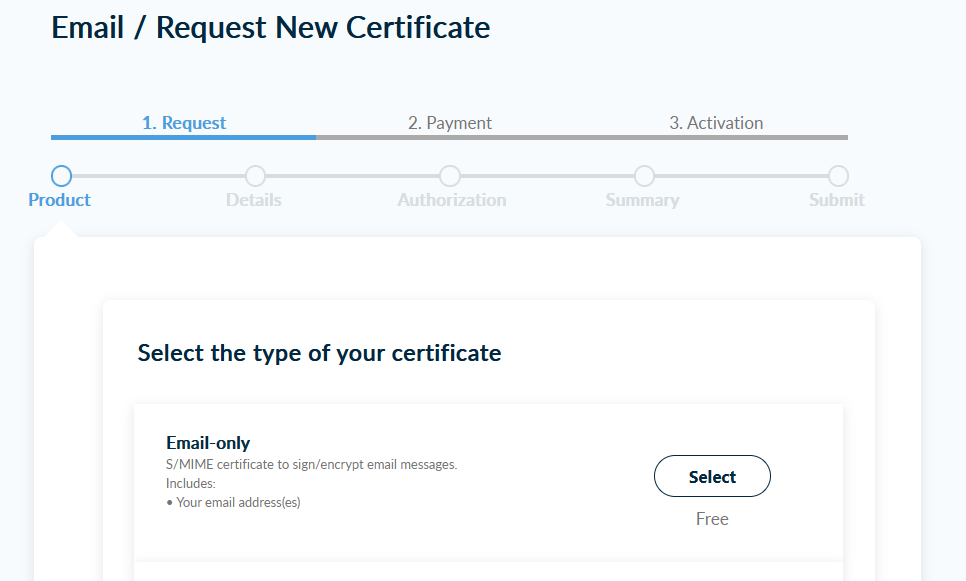Click the 'Email-only' certificate heading
The height and width of the screenshot is (581, 966).
pyautogui.click(x=208, y=443)
